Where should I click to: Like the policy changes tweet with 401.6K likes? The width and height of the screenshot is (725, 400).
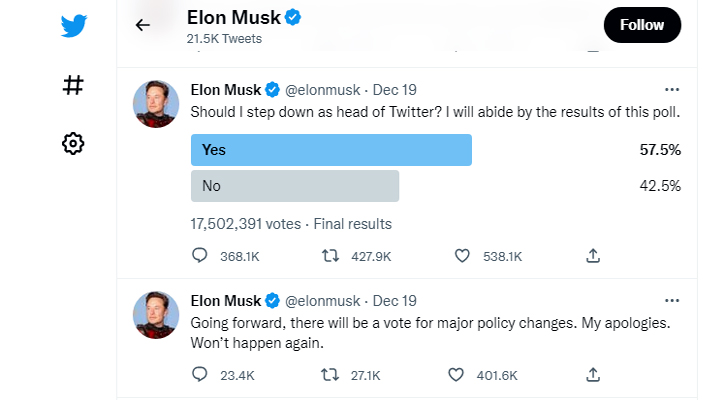click(455, 375)
